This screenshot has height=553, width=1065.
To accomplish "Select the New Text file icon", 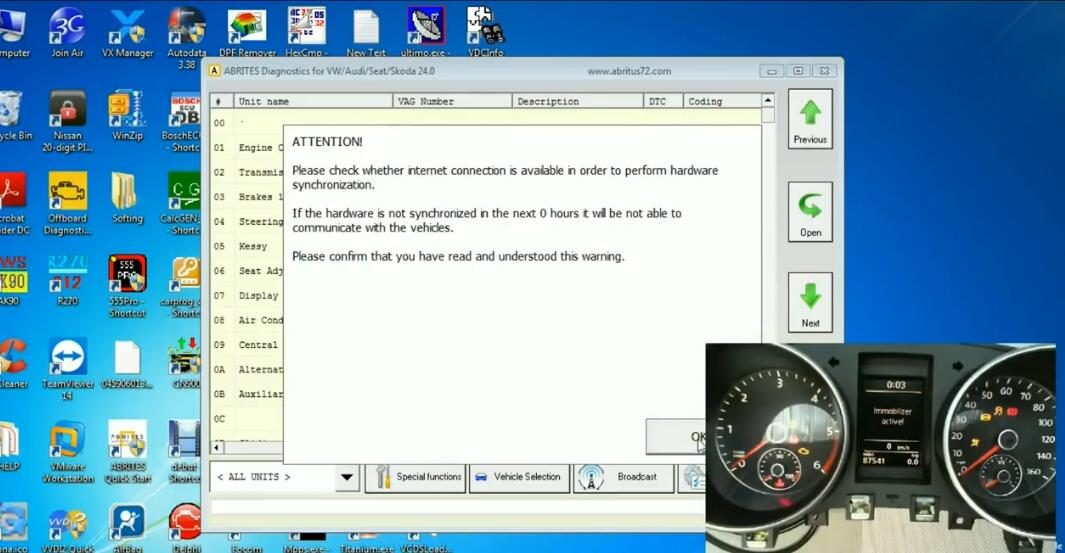I will point(366,32).
